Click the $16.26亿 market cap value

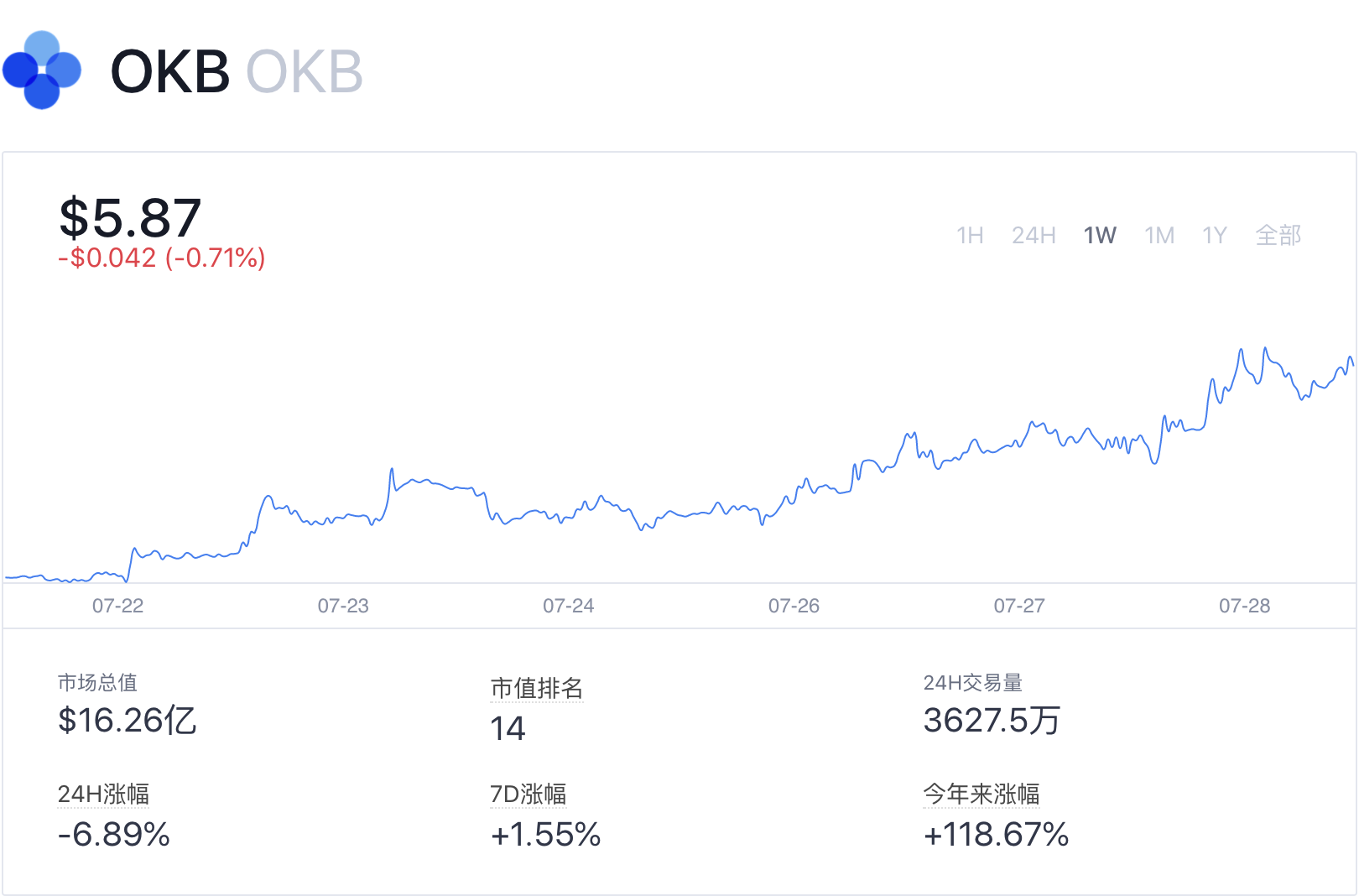127,721
